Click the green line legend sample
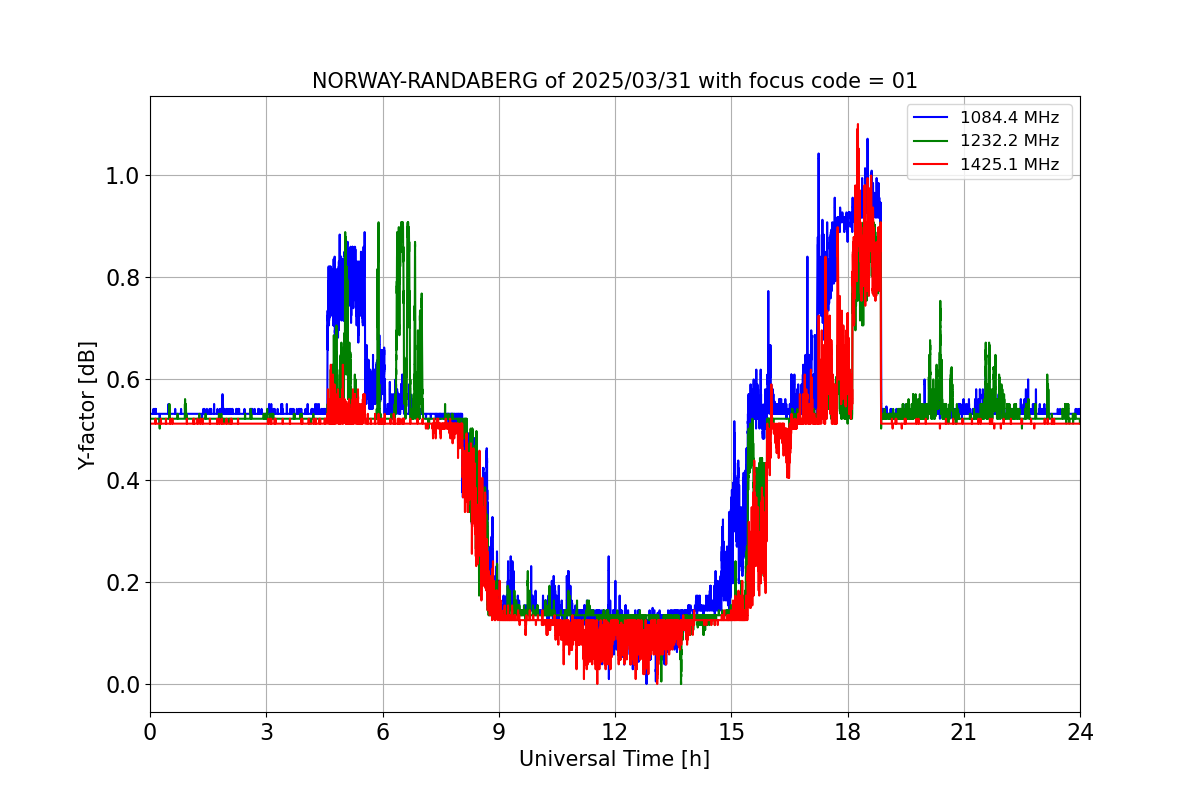The height and width of the screenshot is (800, 1200). [x=931, y=142]
